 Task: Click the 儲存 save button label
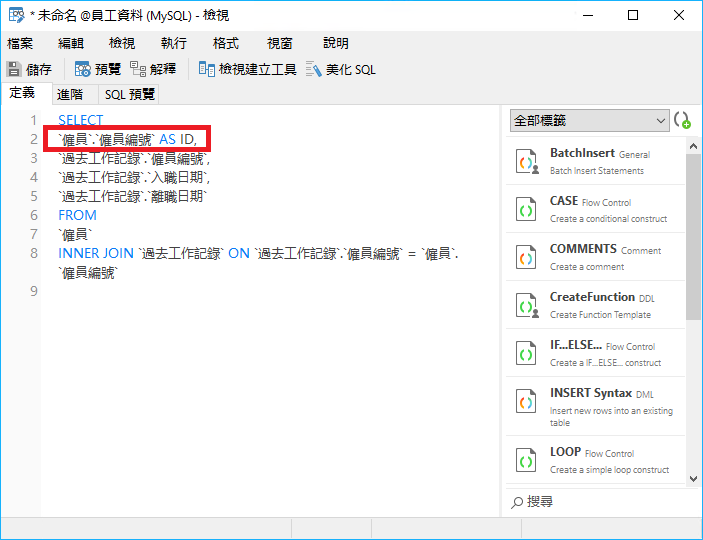click(x=39, y=70)
